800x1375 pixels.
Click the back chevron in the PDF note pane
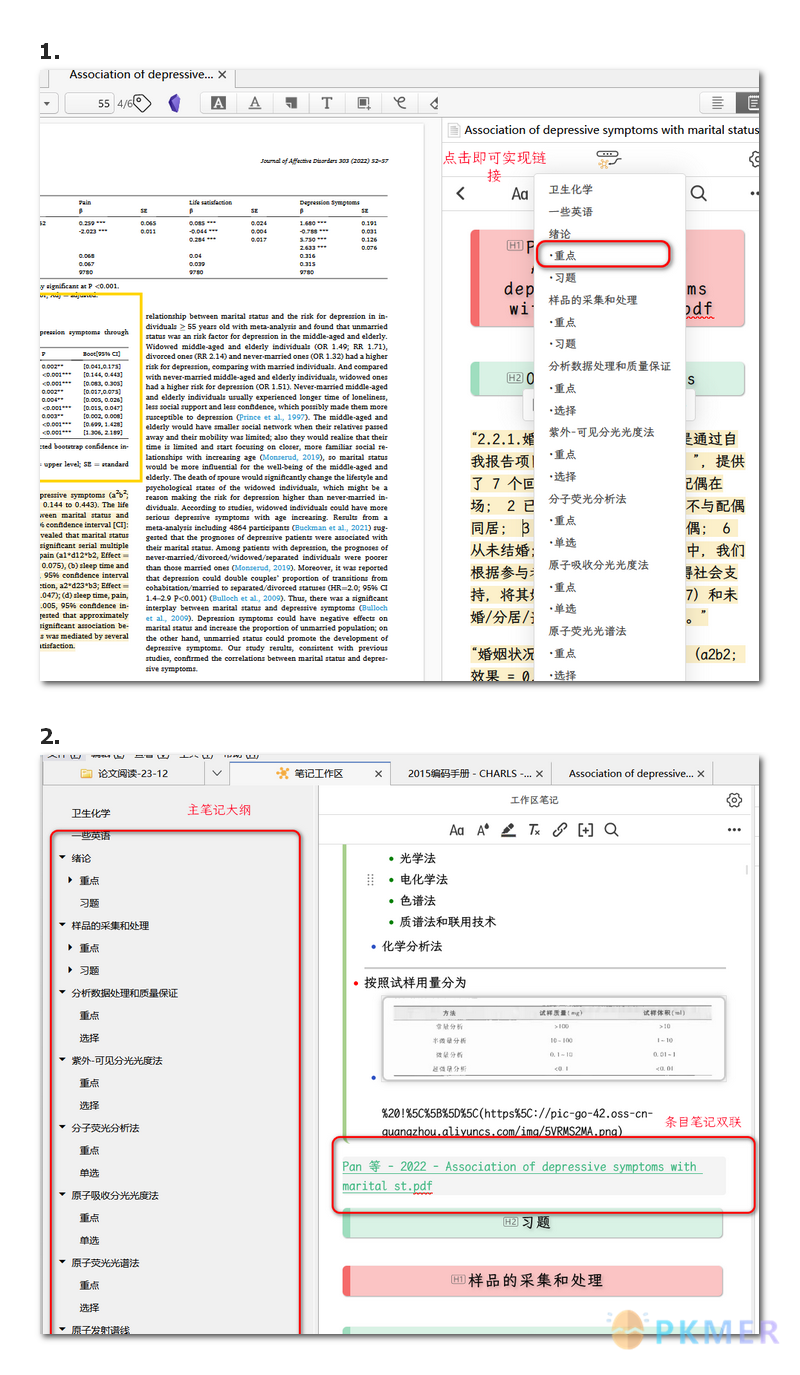(x=461, y=194)
